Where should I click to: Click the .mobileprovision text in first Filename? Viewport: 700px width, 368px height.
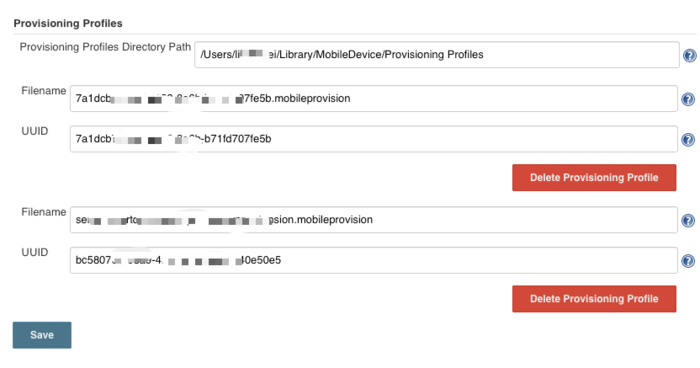point(311,99)
